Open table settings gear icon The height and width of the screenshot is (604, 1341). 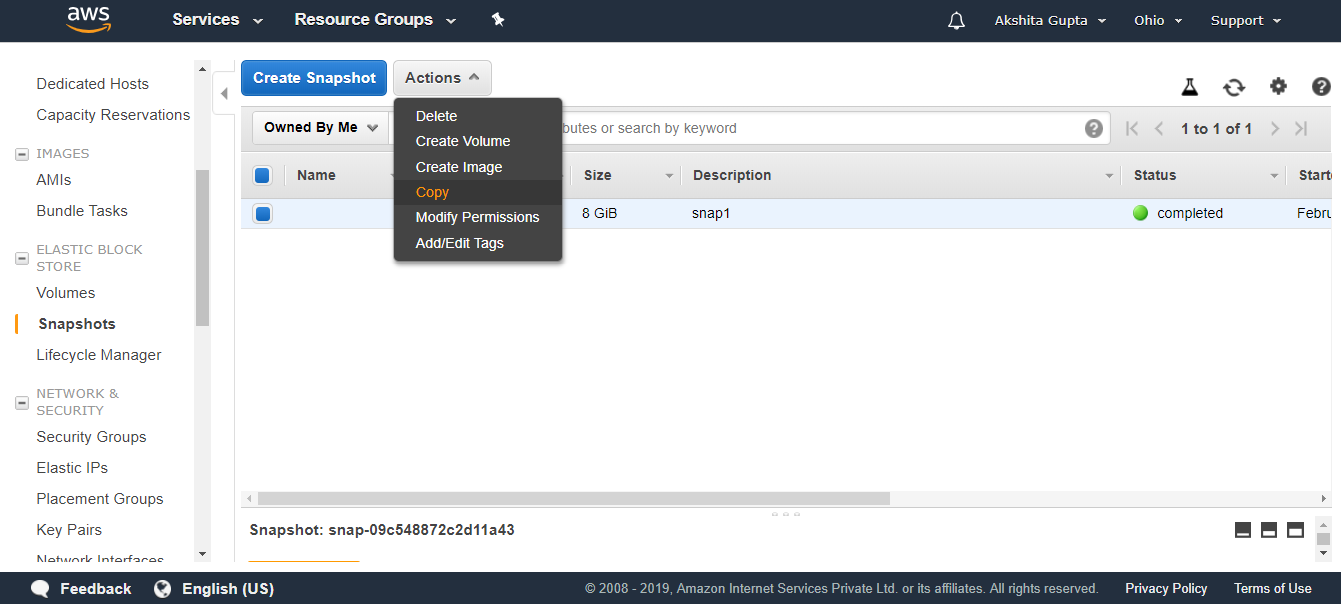pyautogui.click(x=1278, y=87)
